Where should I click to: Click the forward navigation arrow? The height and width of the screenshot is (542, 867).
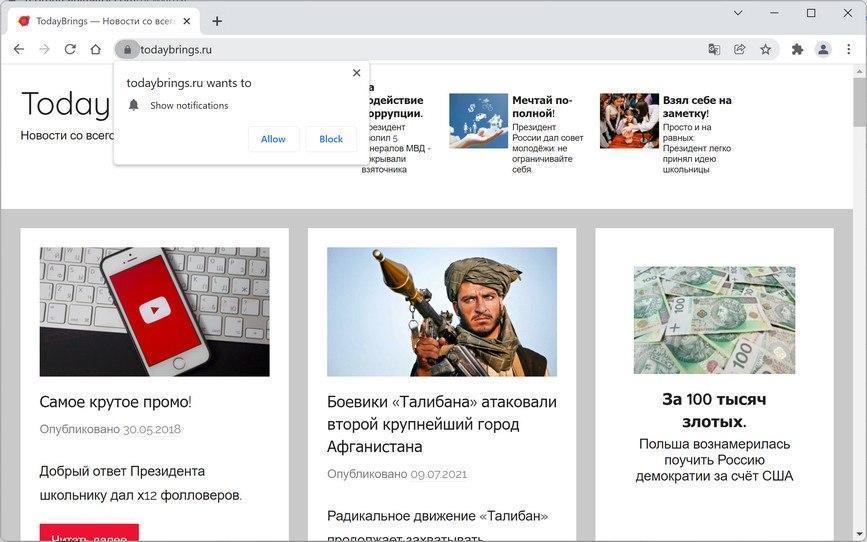[x=44, y=49]
